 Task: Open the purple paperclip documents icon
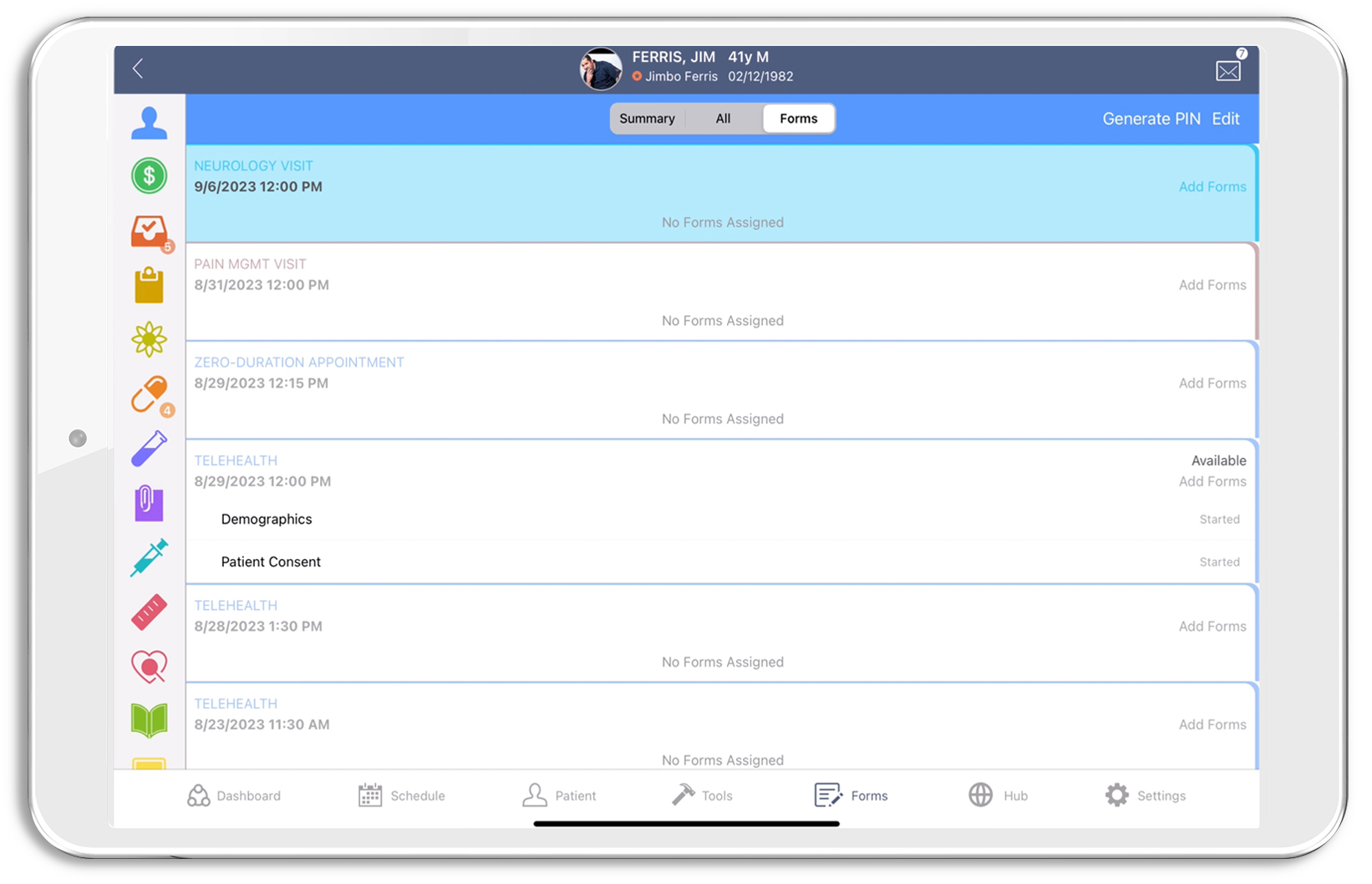pyautogui.click(x=149, y=503)
